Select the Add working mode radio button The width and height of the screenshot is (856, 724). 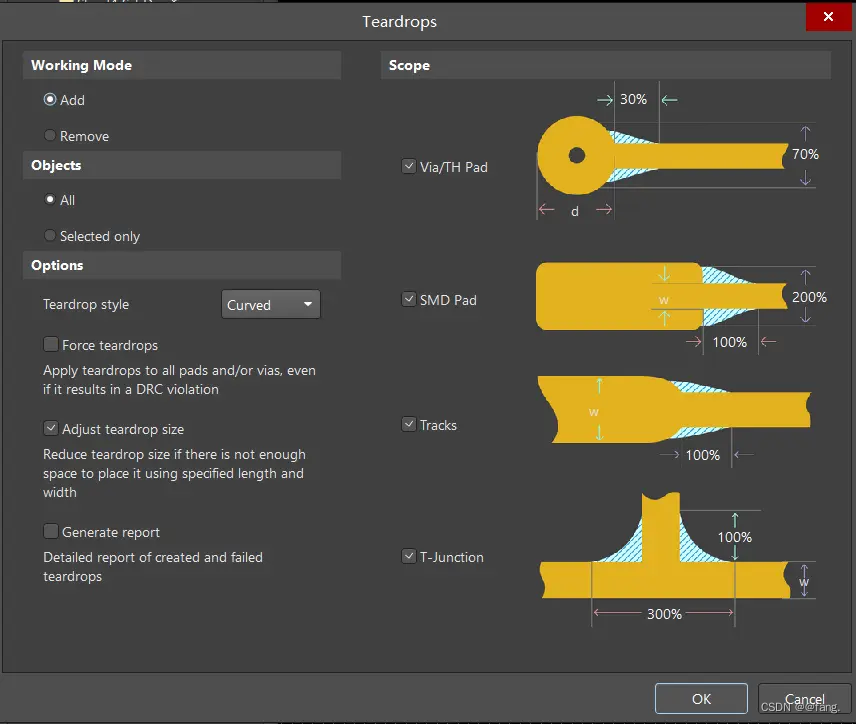[50, 100]
